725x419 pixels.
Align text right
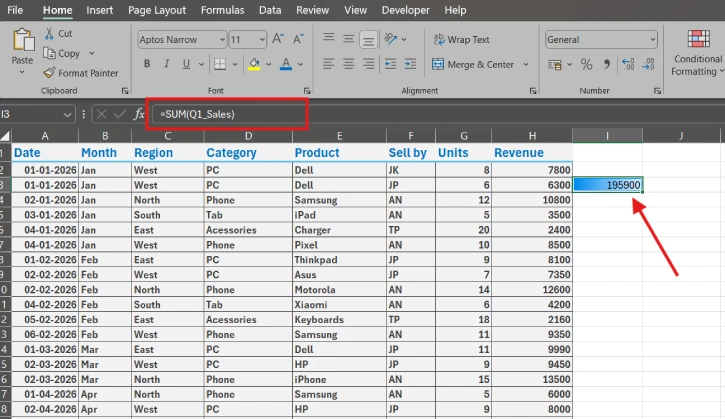[369, 64]
